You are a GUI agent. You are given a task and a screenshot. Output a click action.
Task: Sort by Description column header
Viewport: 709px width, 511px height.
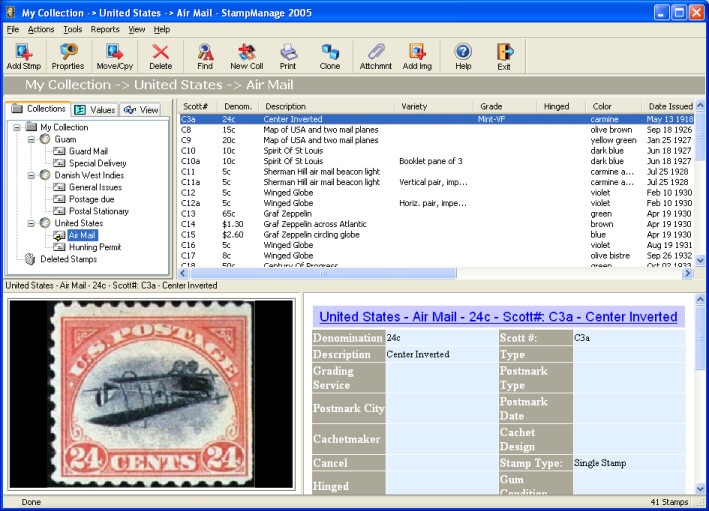(x=326, y=106)
